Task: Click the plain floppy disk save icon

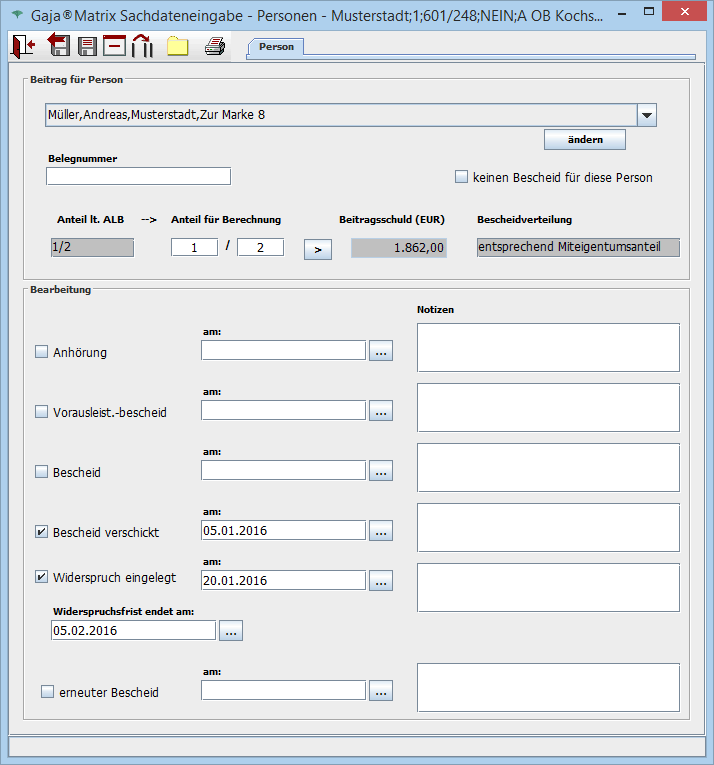Action: [87, 46]
